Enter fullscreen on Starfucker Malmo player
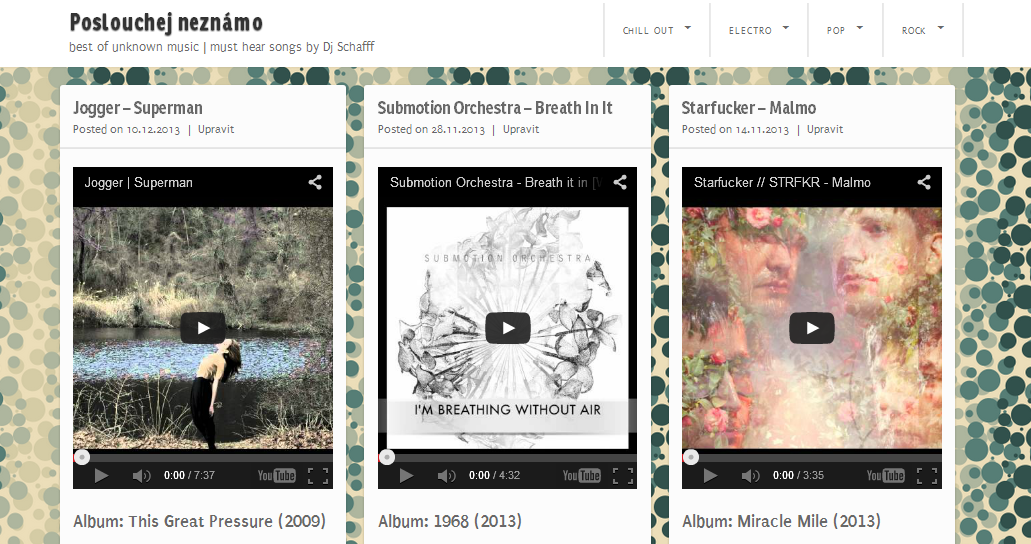The height and width of the screenshot is (544, 1031). click(x=927, y=476)
